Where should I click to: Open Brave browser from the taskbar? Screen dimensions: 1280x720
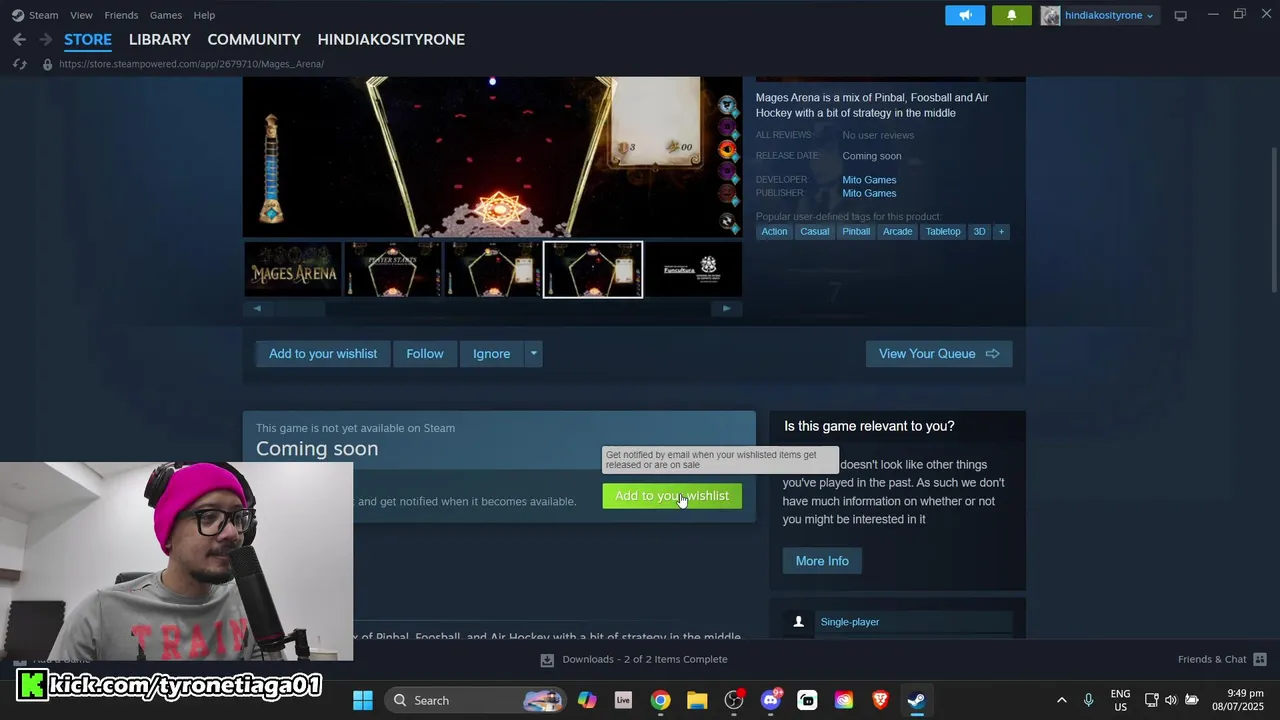880,700
